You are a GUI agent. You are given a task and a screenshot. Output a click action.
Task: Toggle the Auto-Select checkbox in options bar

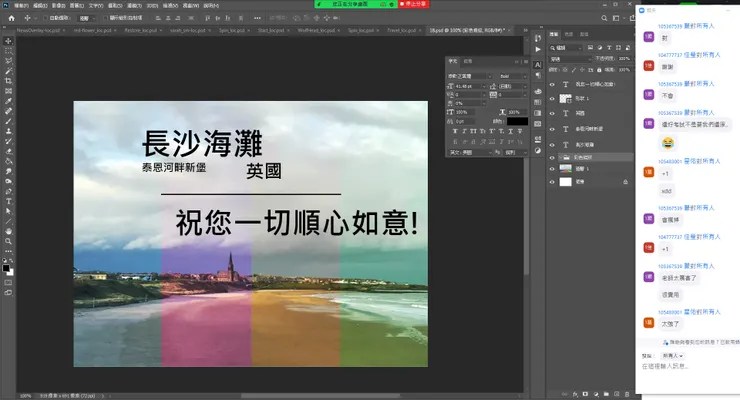tap(46, 18)
